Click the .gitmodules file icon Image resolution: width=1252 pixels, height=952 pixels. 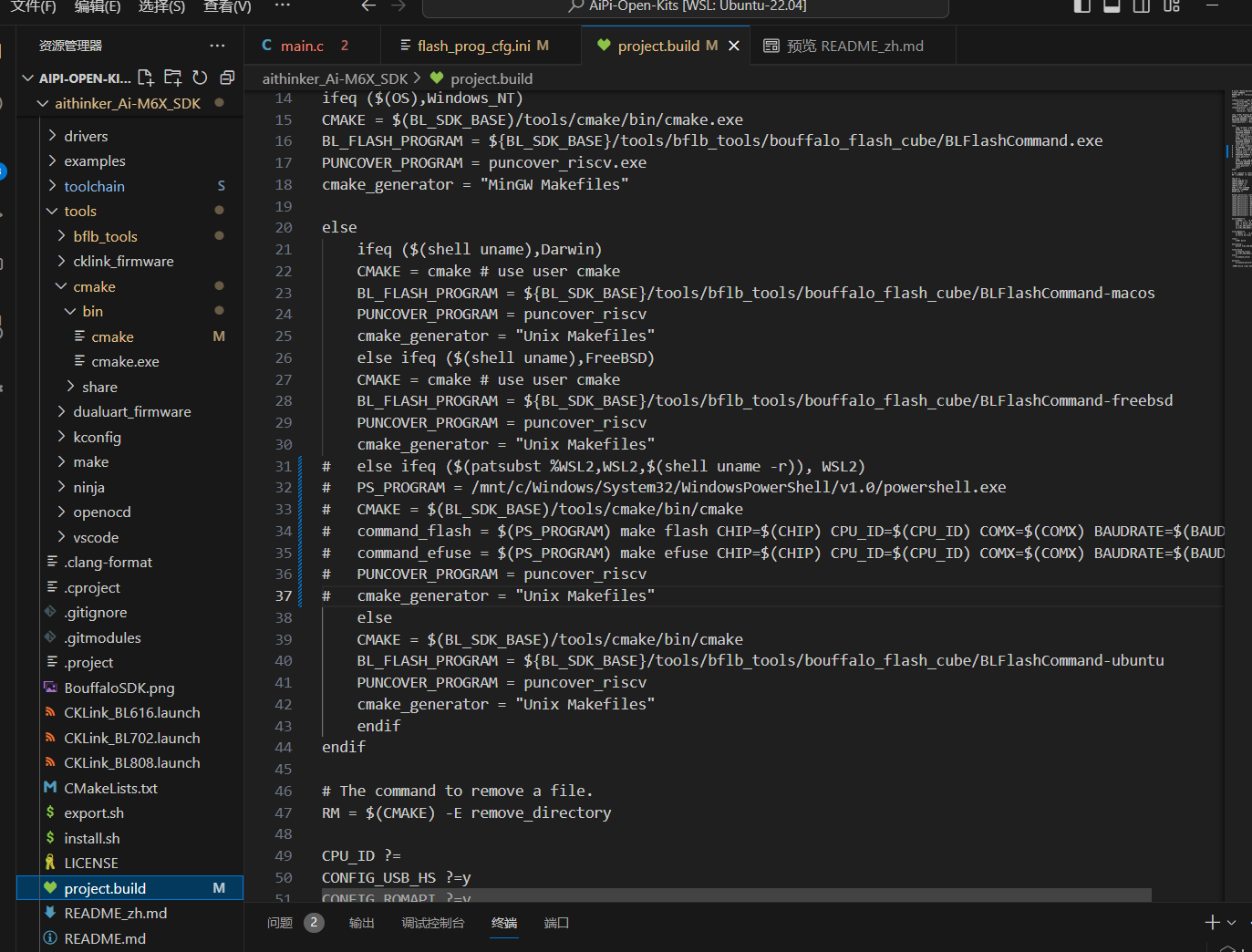pyautogui.click(x=50, y=636)
